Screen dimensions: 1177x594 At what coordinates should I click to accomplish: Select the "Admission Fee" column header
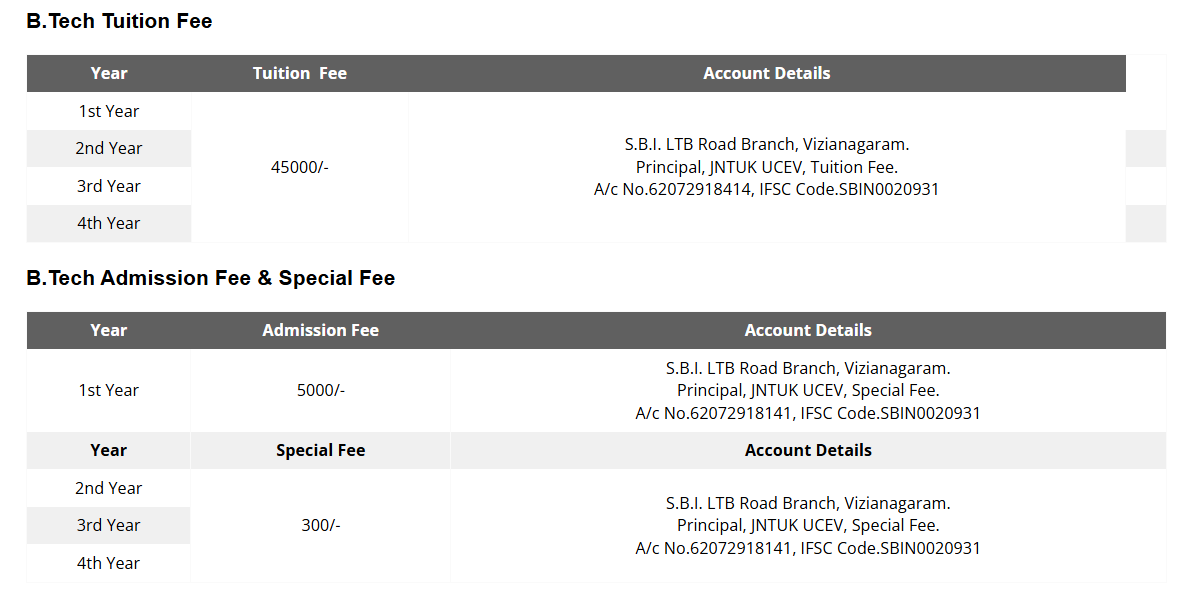(320, 330)
